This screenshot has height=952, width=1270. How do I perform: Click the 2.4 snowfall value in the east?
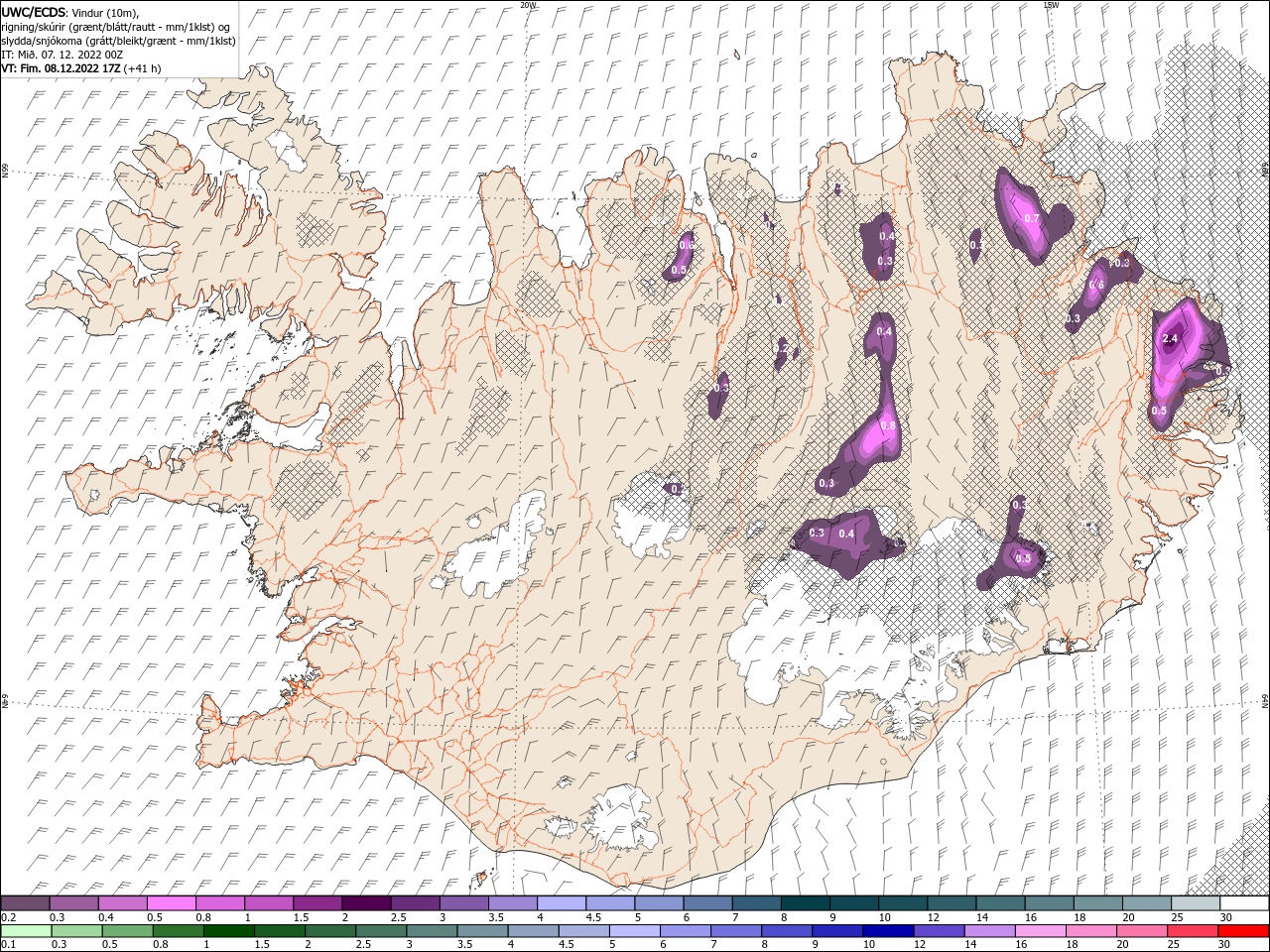(1170, 339)
